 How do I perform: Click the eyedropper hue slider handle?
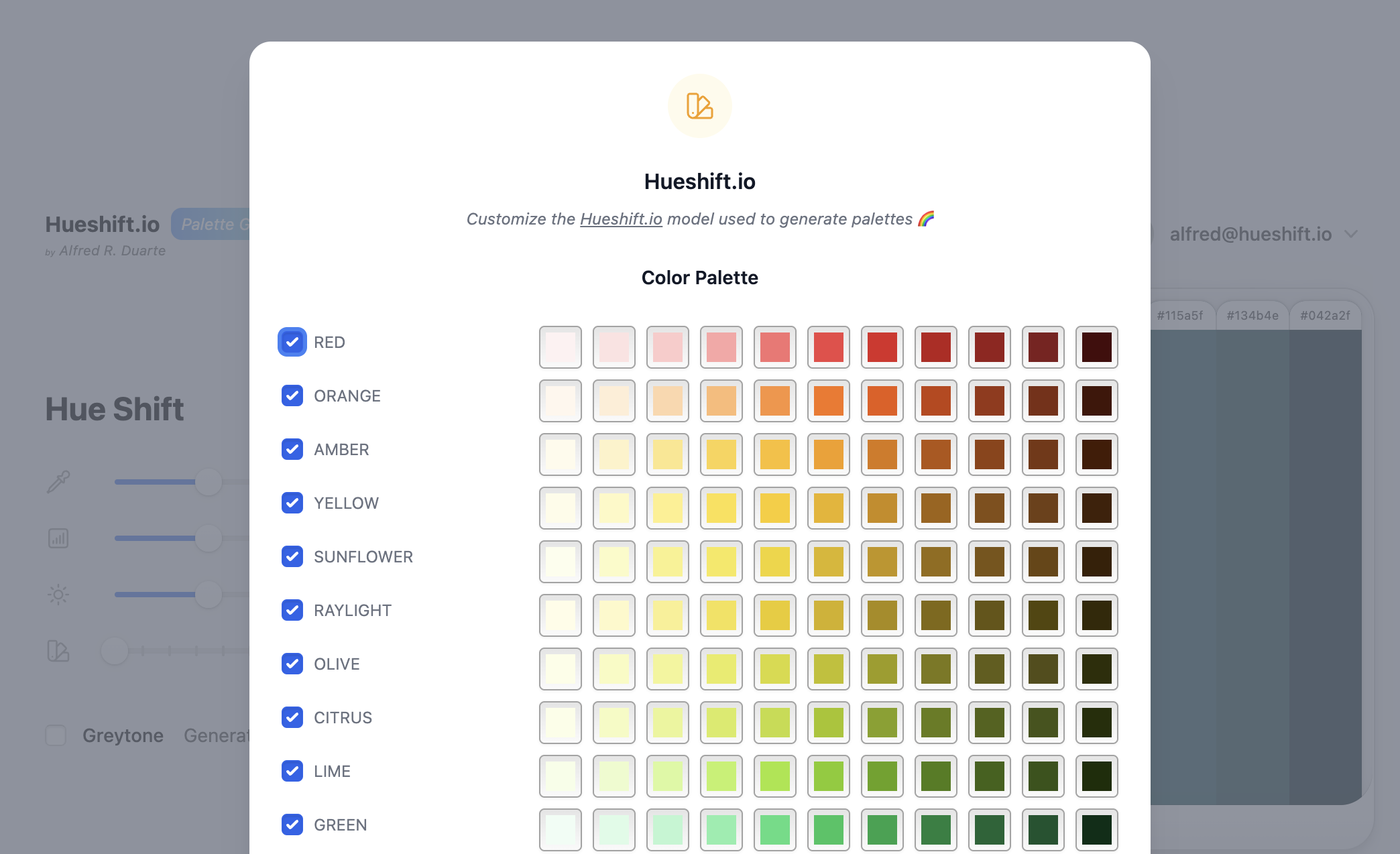pos(209,482)
